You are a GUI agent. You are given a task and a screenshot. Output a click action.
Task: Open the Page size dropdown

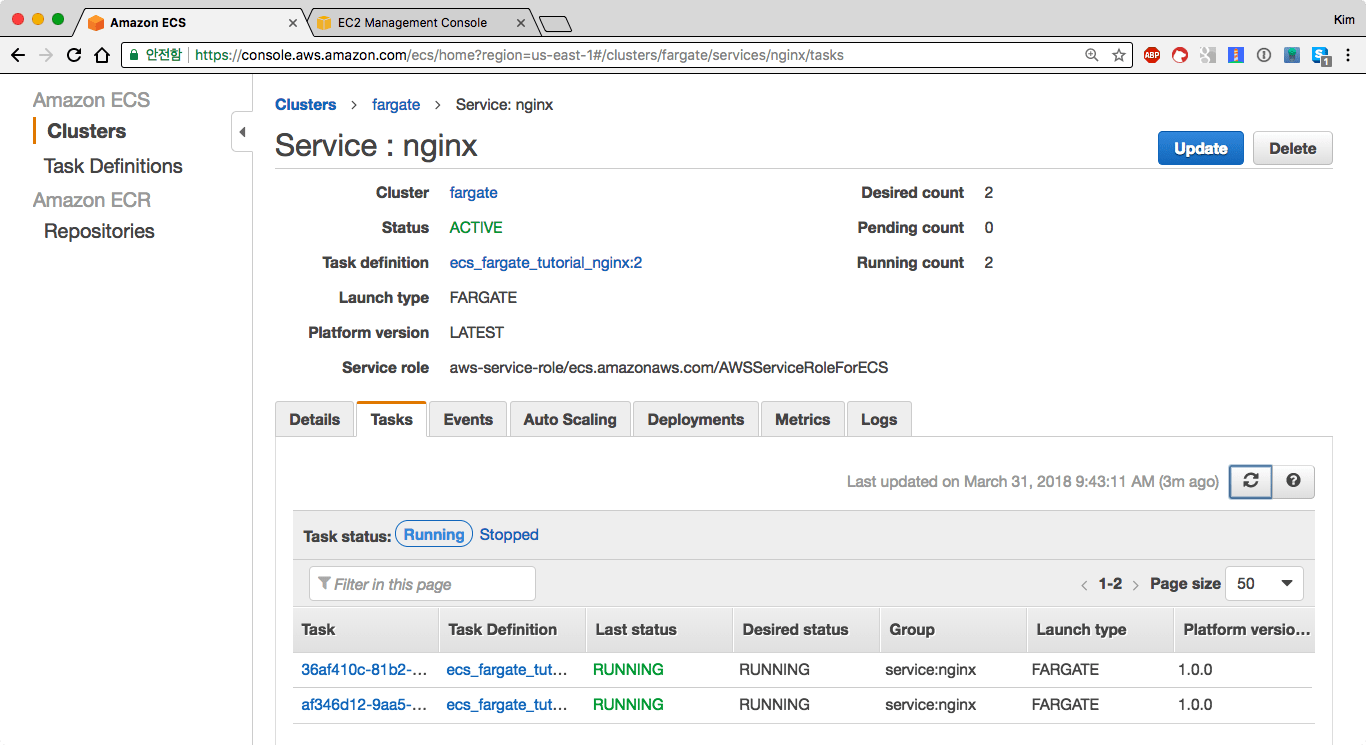1264,584
